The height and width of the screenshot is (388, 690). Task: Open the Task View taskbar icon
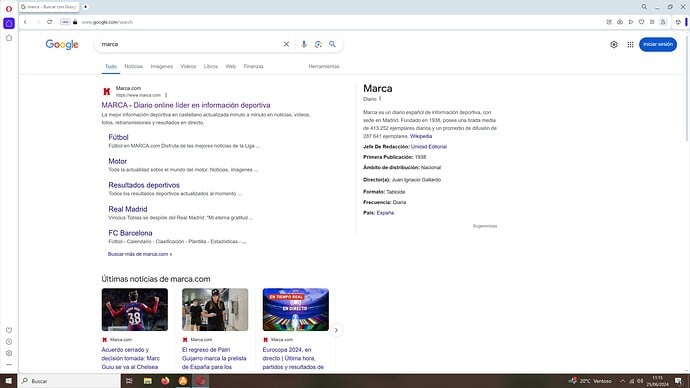129,381
